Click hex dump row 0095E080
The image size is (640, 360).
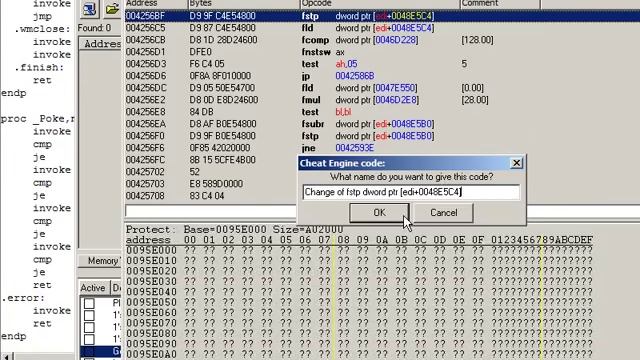359,333
